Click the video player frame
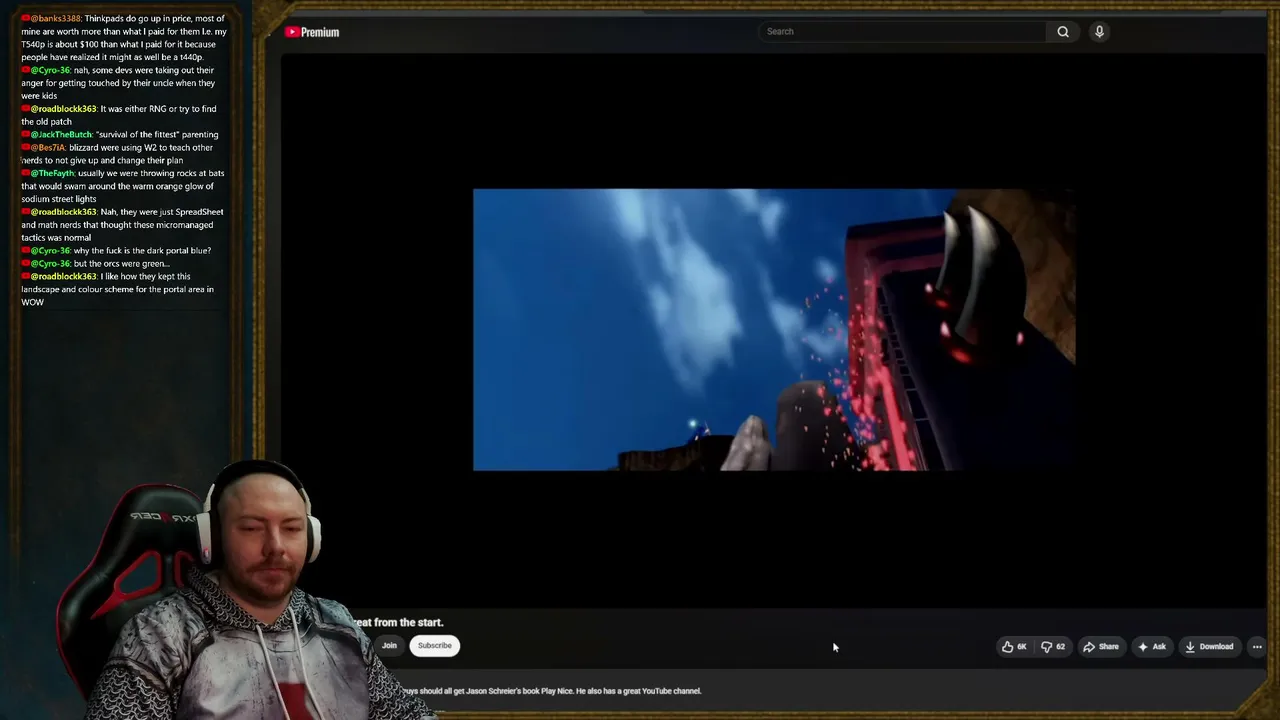 tap(774, 329)
